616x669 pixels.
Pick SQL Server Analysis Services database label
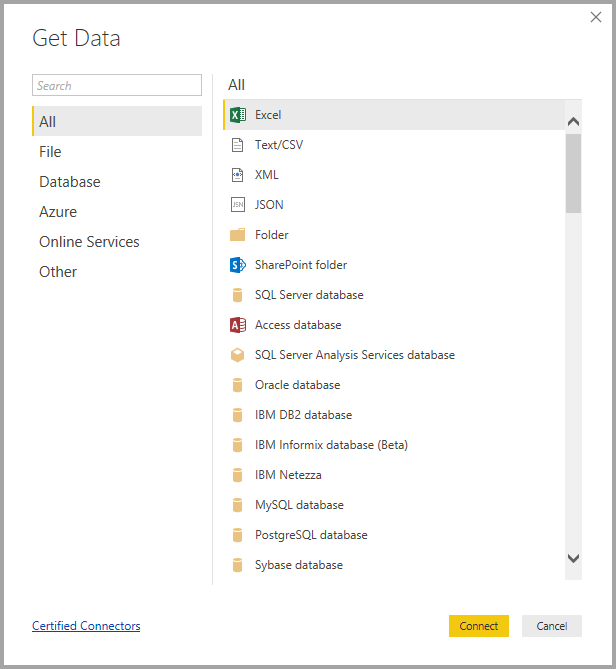(355, 355)
